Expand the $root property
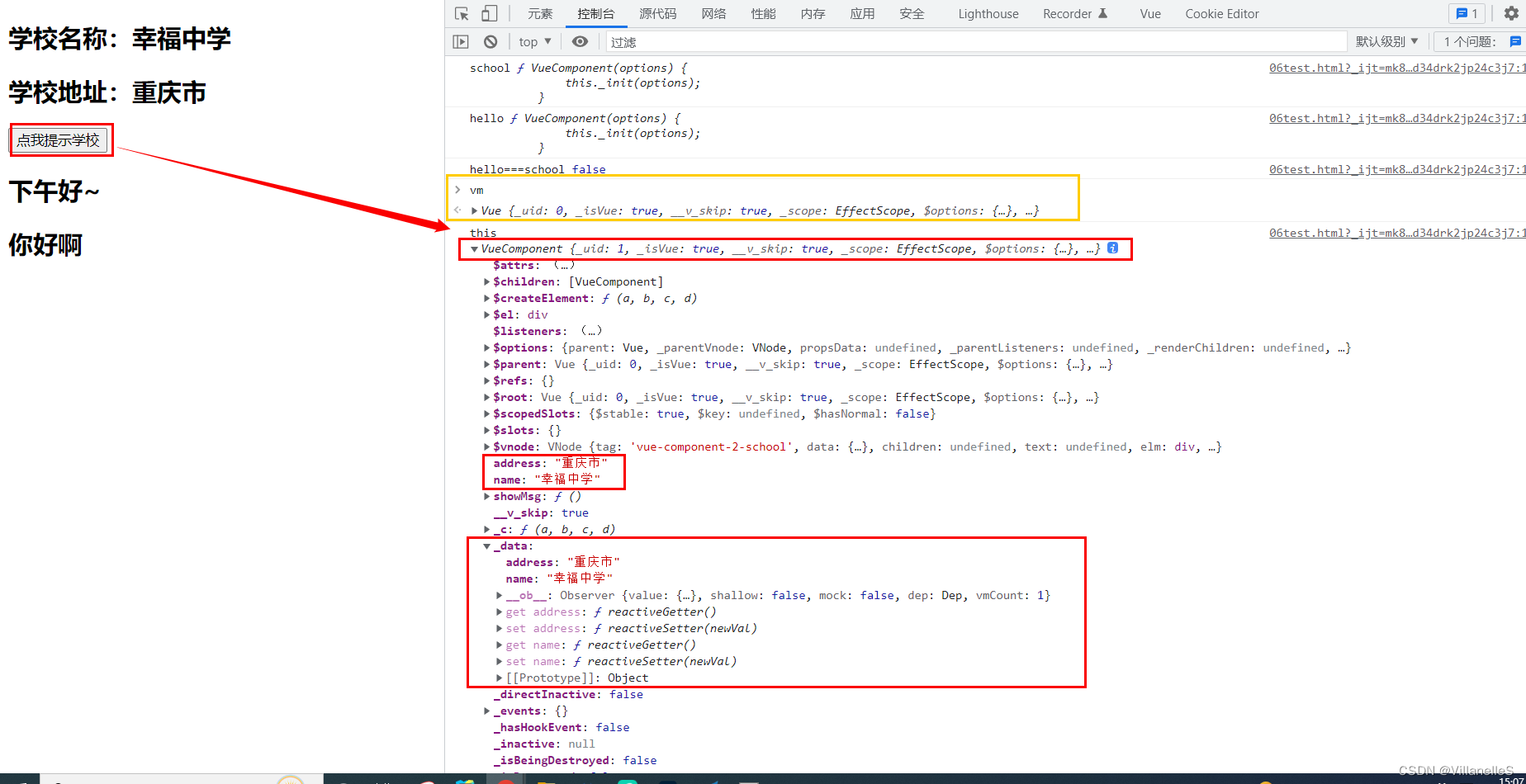 [x=487, y=397]
